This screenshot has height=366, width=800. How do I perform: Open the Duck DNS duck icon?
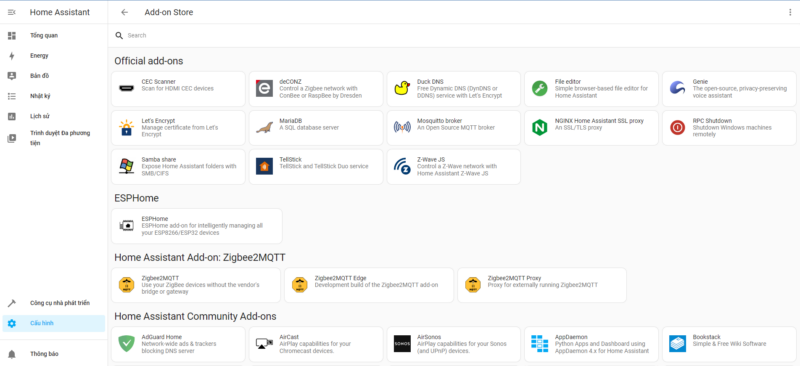click(x=403, y=88)
